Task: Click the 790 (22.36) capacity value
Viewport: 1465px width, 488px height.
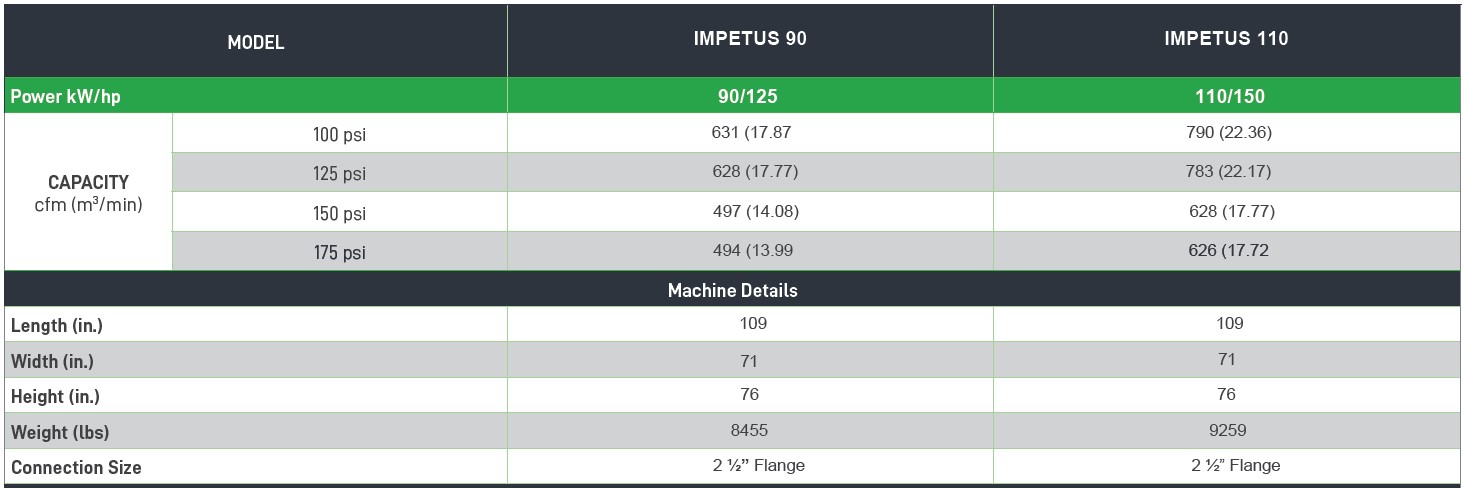Action: pyautogui.click(x=1229, y=132)
